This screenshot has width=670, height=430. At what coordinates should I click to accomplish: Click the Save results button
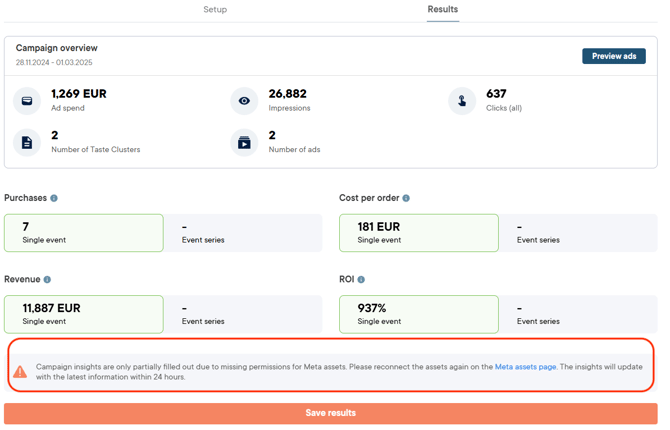pyautogui.click(x=331, y=413)
